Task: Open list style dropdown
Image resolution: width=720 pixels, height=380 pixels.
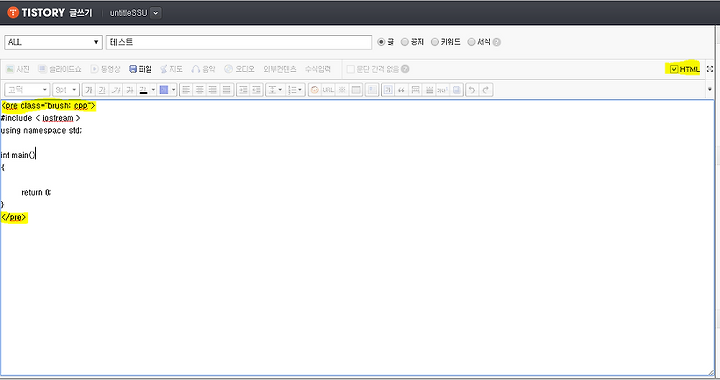Action: (295, 90)
